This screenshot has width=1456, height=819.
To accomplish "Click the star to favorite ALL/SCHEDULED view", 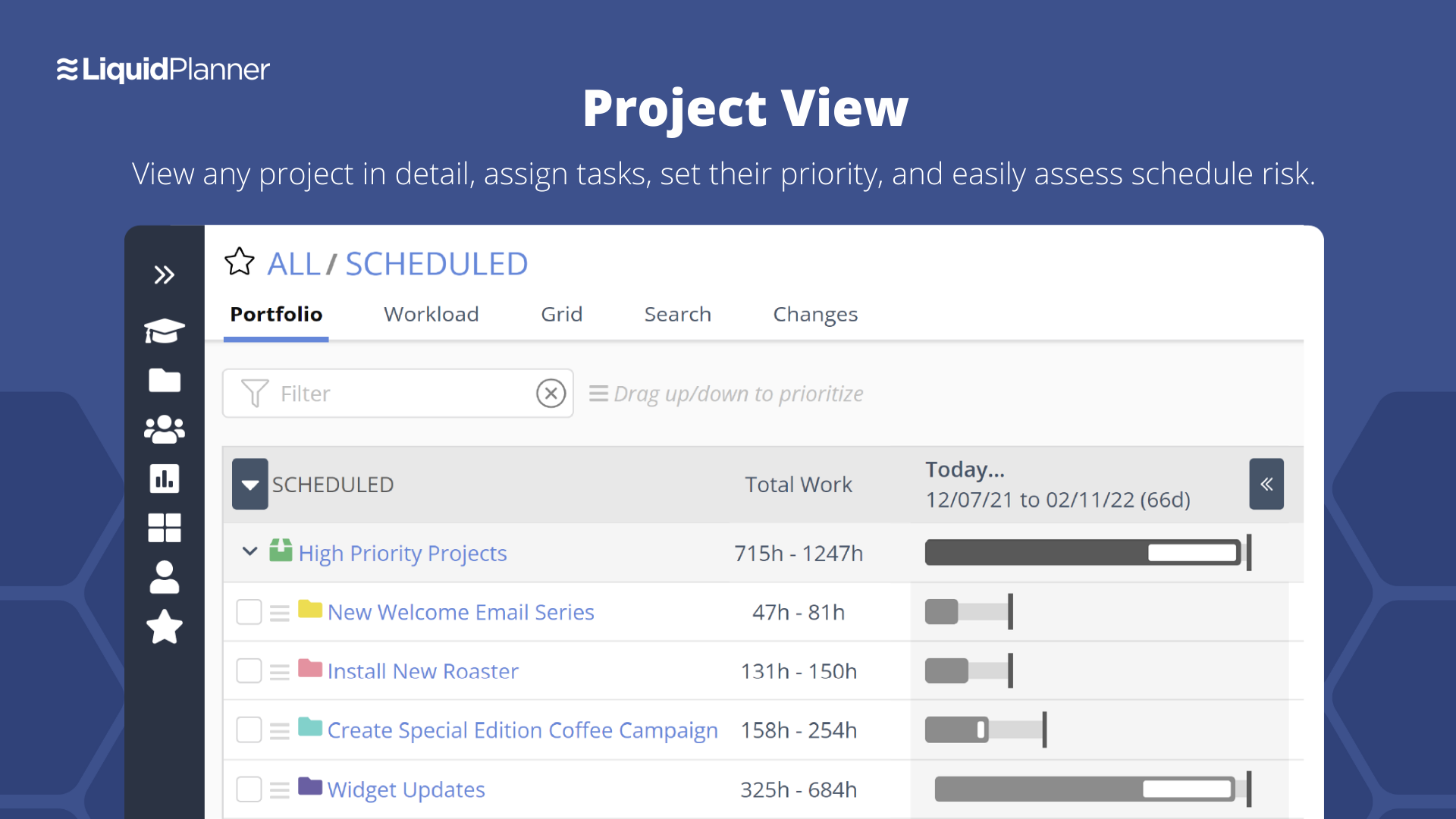I will point(238,265).
